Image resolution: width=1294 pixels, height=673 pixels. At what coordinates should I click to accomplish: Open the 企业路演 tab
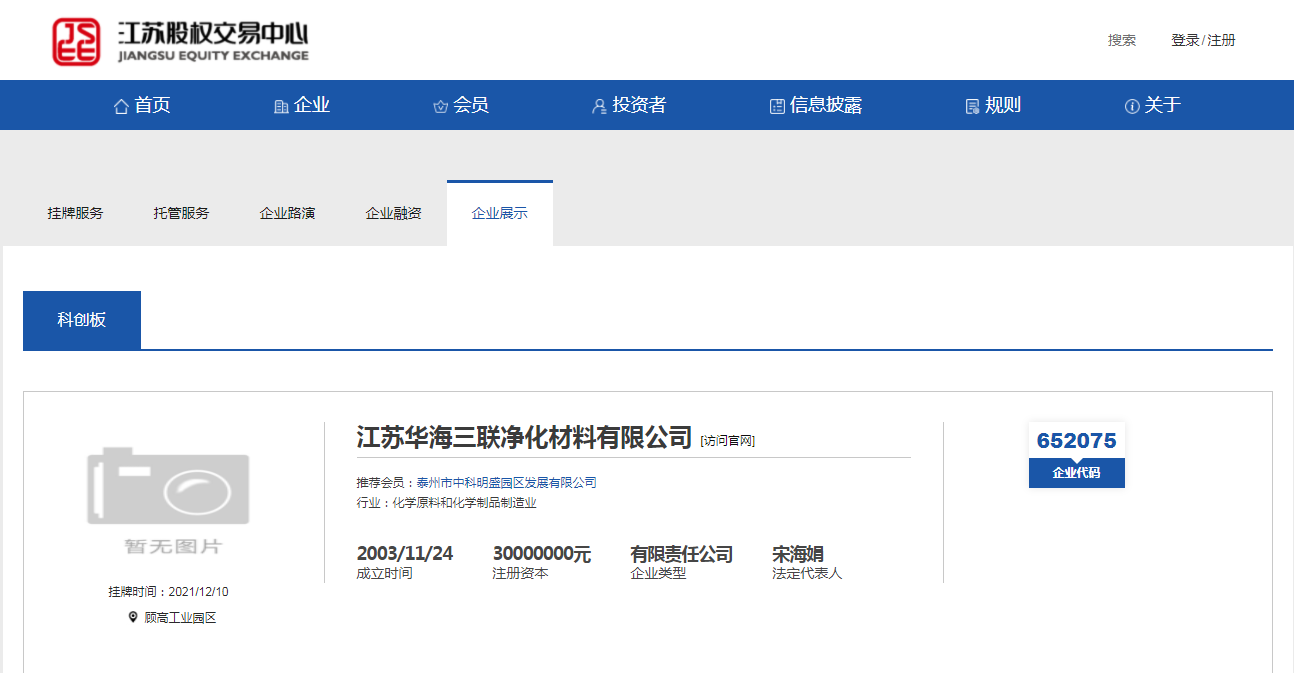click(287, 213)
